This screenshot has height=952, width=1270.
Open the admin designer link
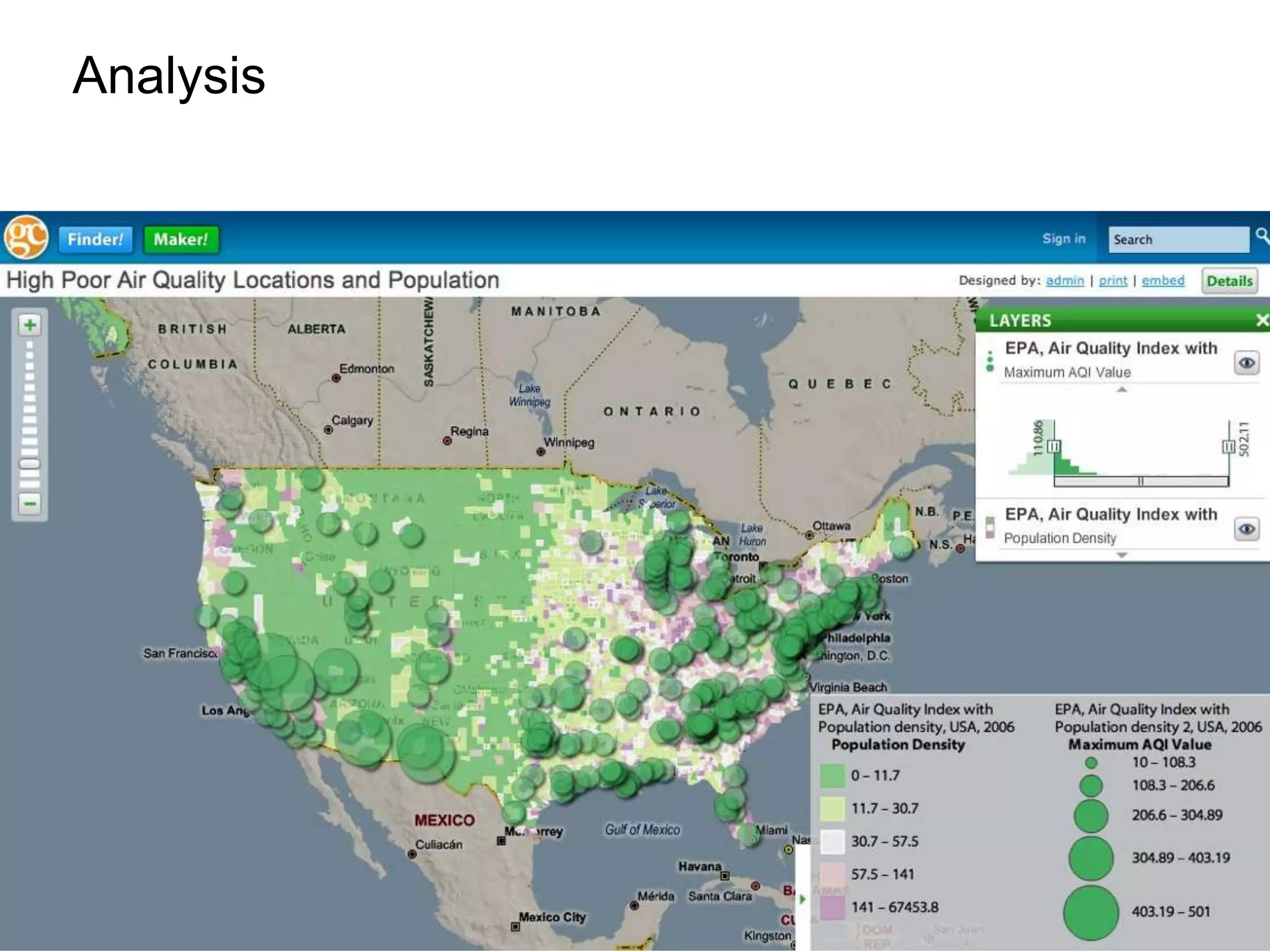[x=1065, y=281]
